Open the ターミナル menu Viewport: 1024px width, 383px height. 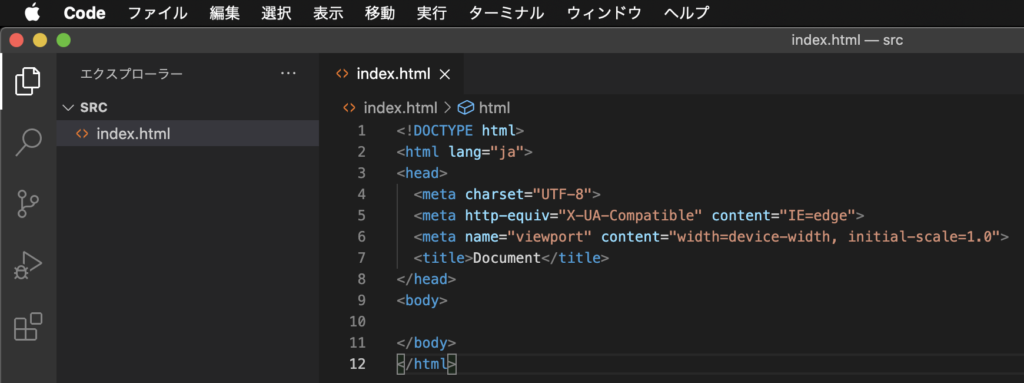point(506,12)
